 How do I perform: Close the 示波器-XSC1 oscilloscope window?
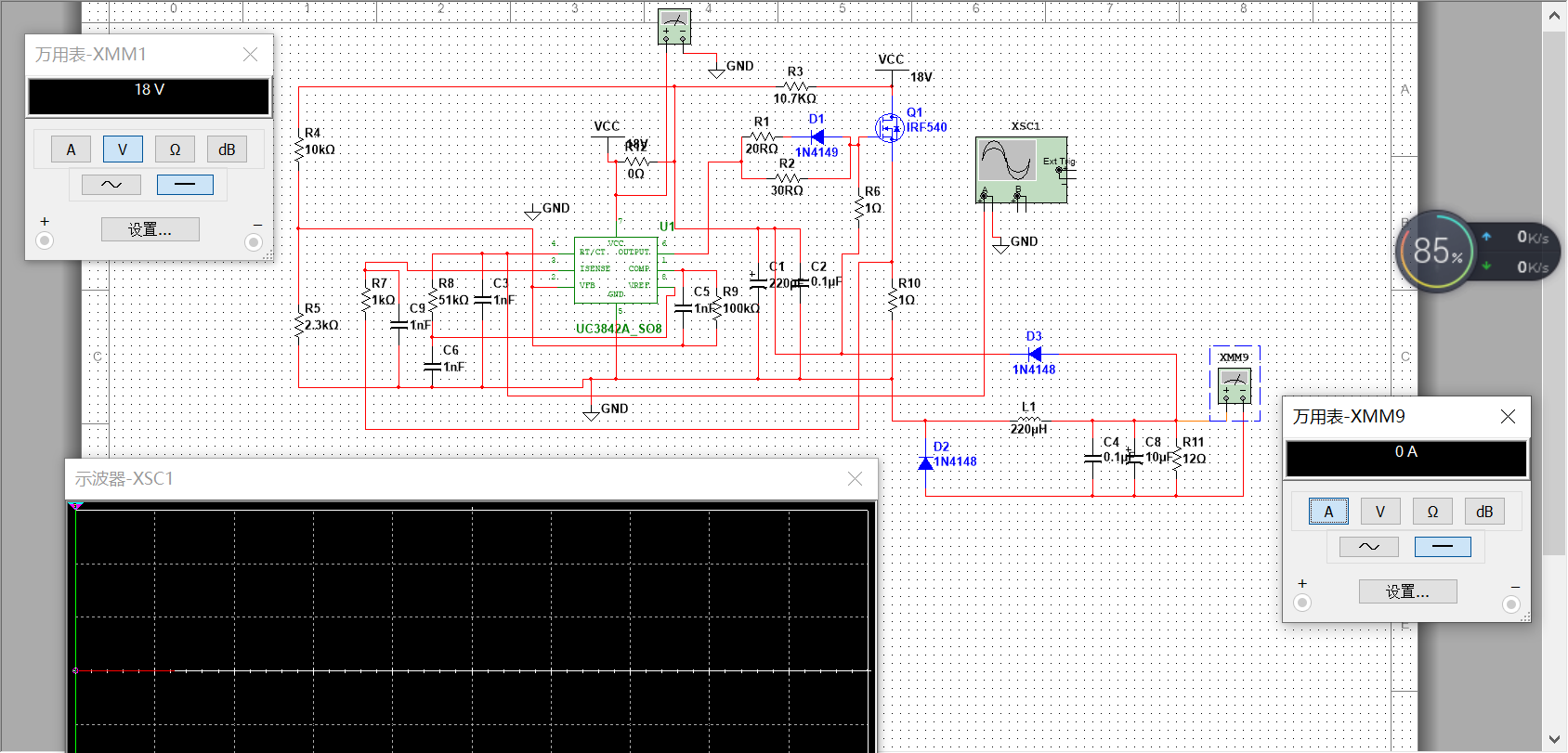click(855, 478)
